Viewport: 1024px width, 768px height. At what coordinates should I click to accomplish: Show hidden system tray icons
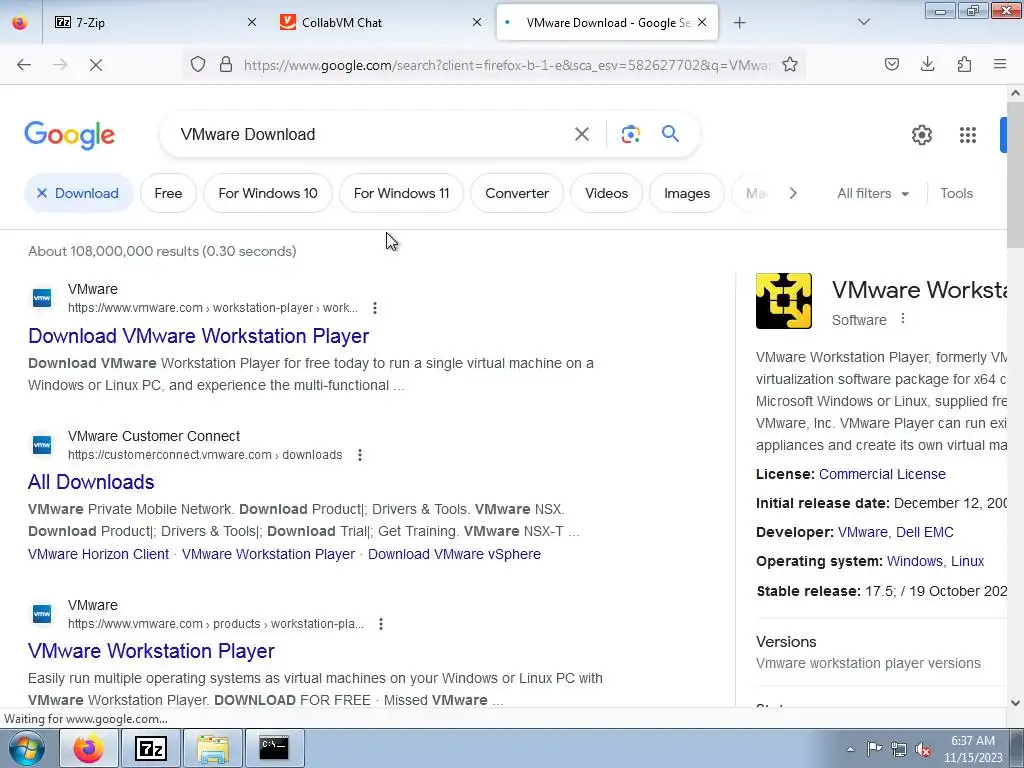tap(850, 749)
